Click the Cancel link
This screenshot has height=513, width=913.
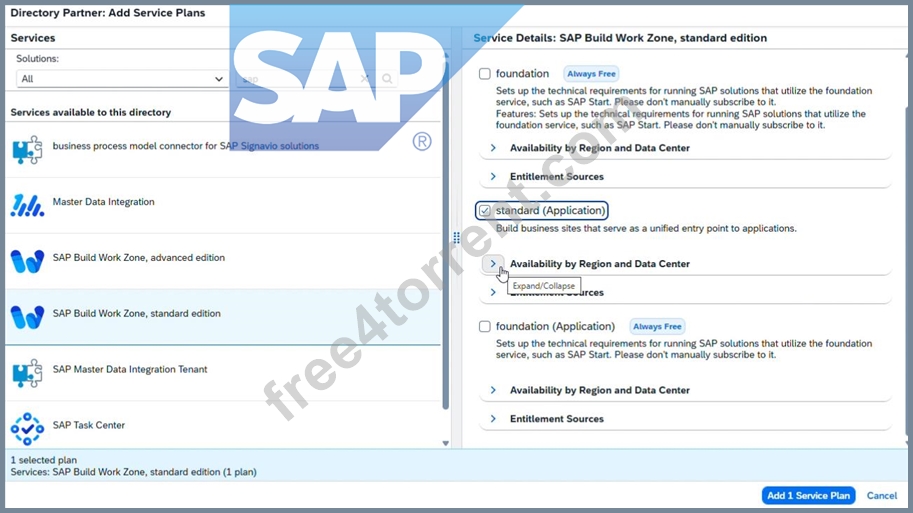882,496
